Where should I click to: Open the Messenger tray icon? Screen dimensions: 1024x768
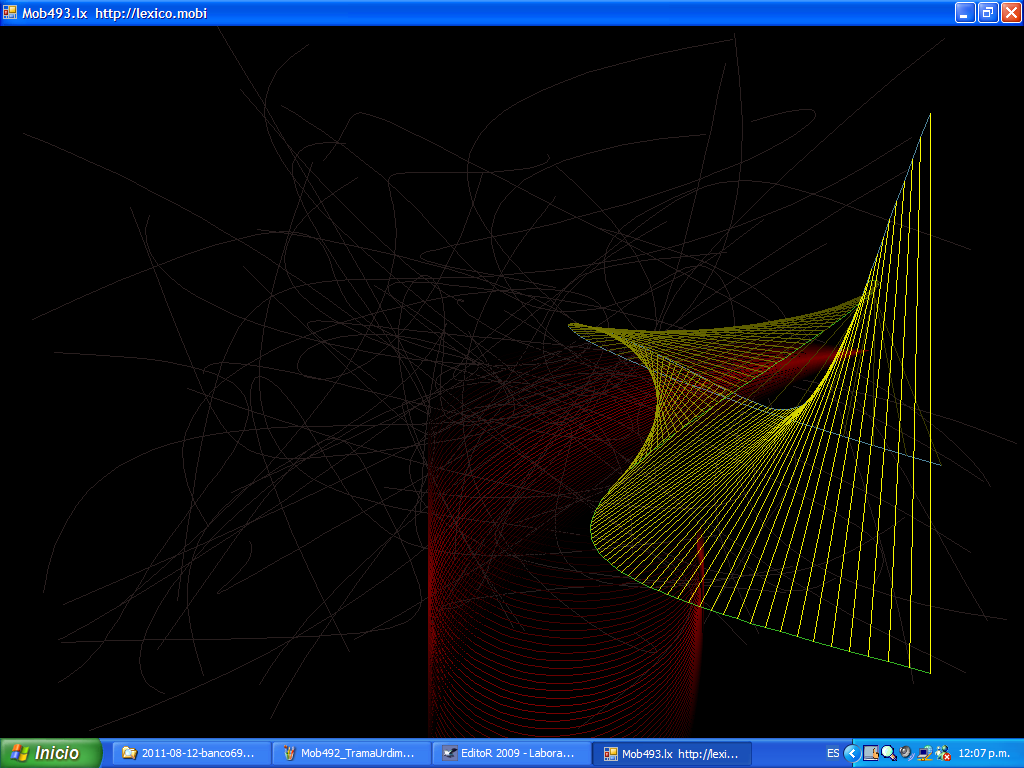(x=942, y=753)
